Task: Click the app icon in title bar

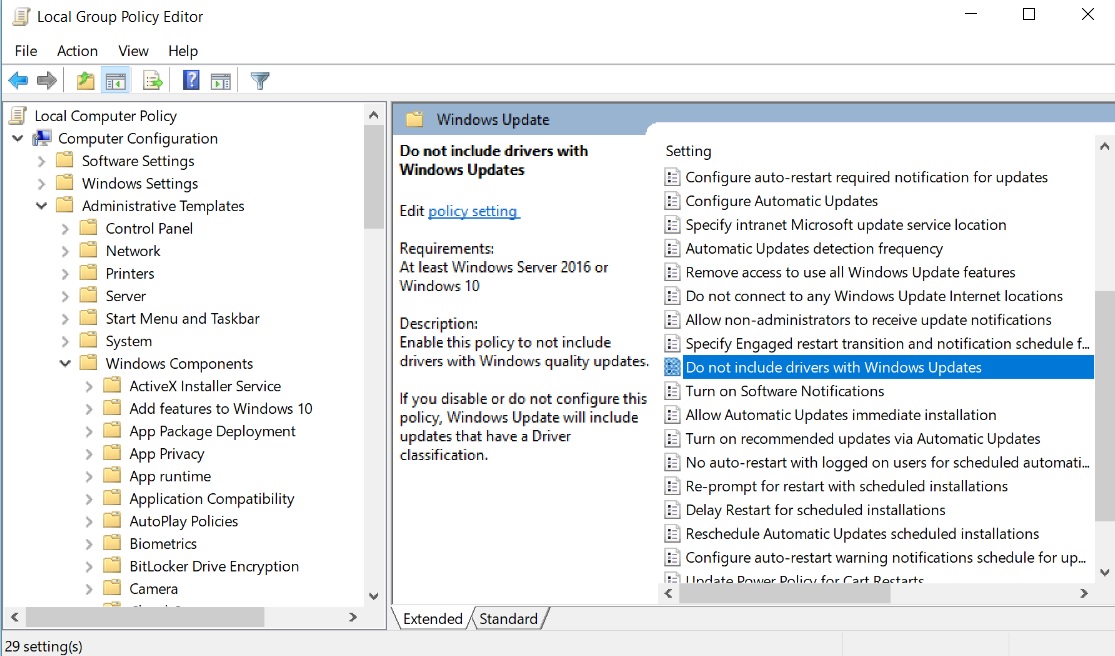Action: click(21, 16)
